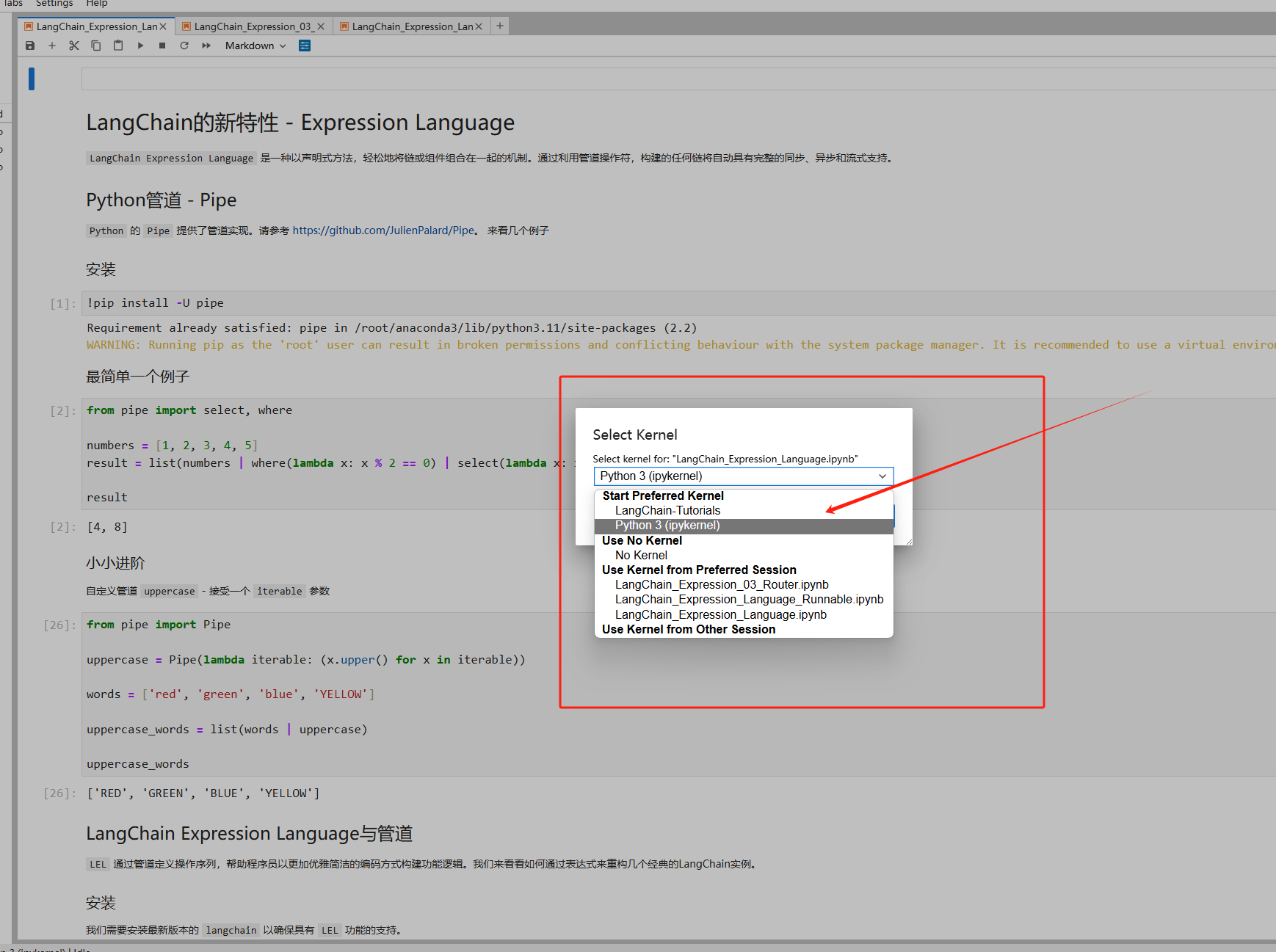
Task: Open the Python 3 (ipykernel) kernel combo box
Action: [x=744, y=476]
